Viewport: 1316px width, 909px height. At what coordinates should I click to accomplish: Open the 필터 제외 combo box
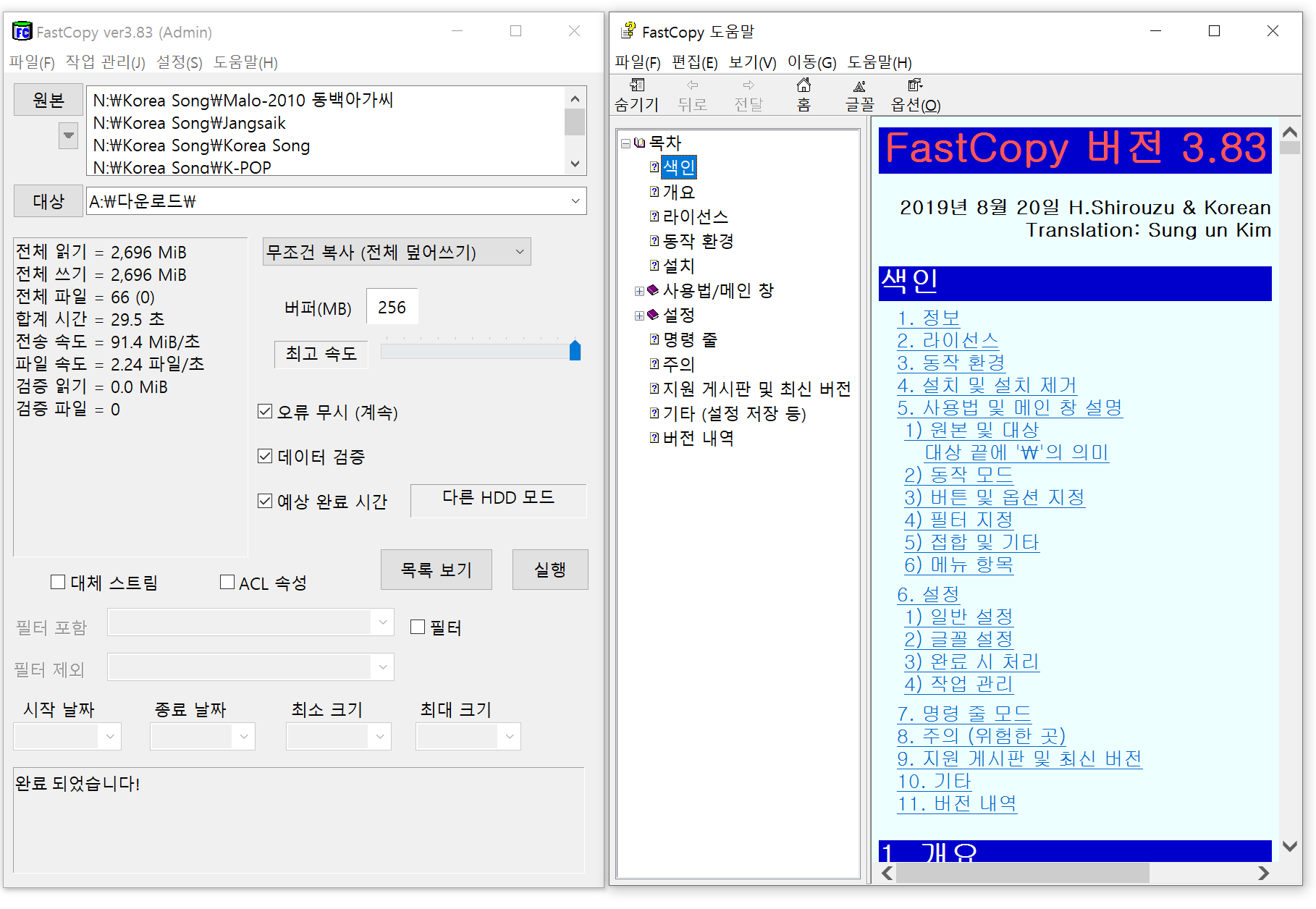point(250,667)
